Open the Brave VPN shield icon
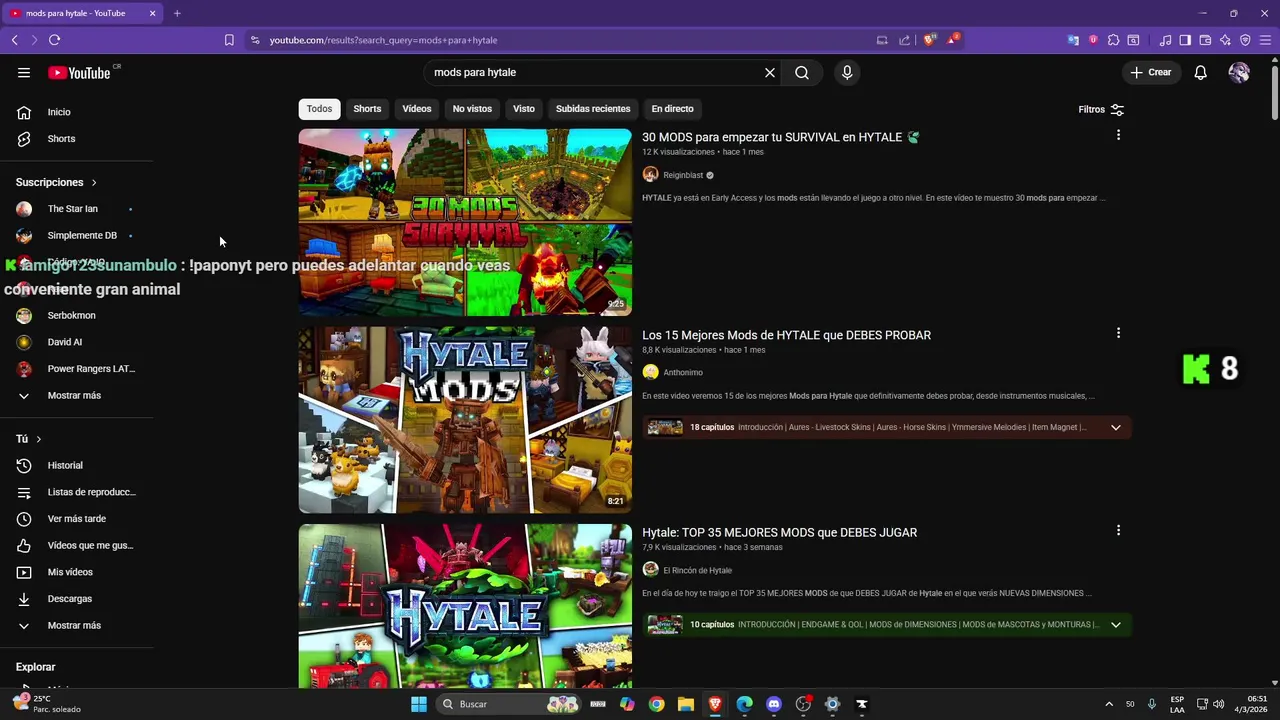The width and height of the screenshot is (1280, 720). (1245, 40)
